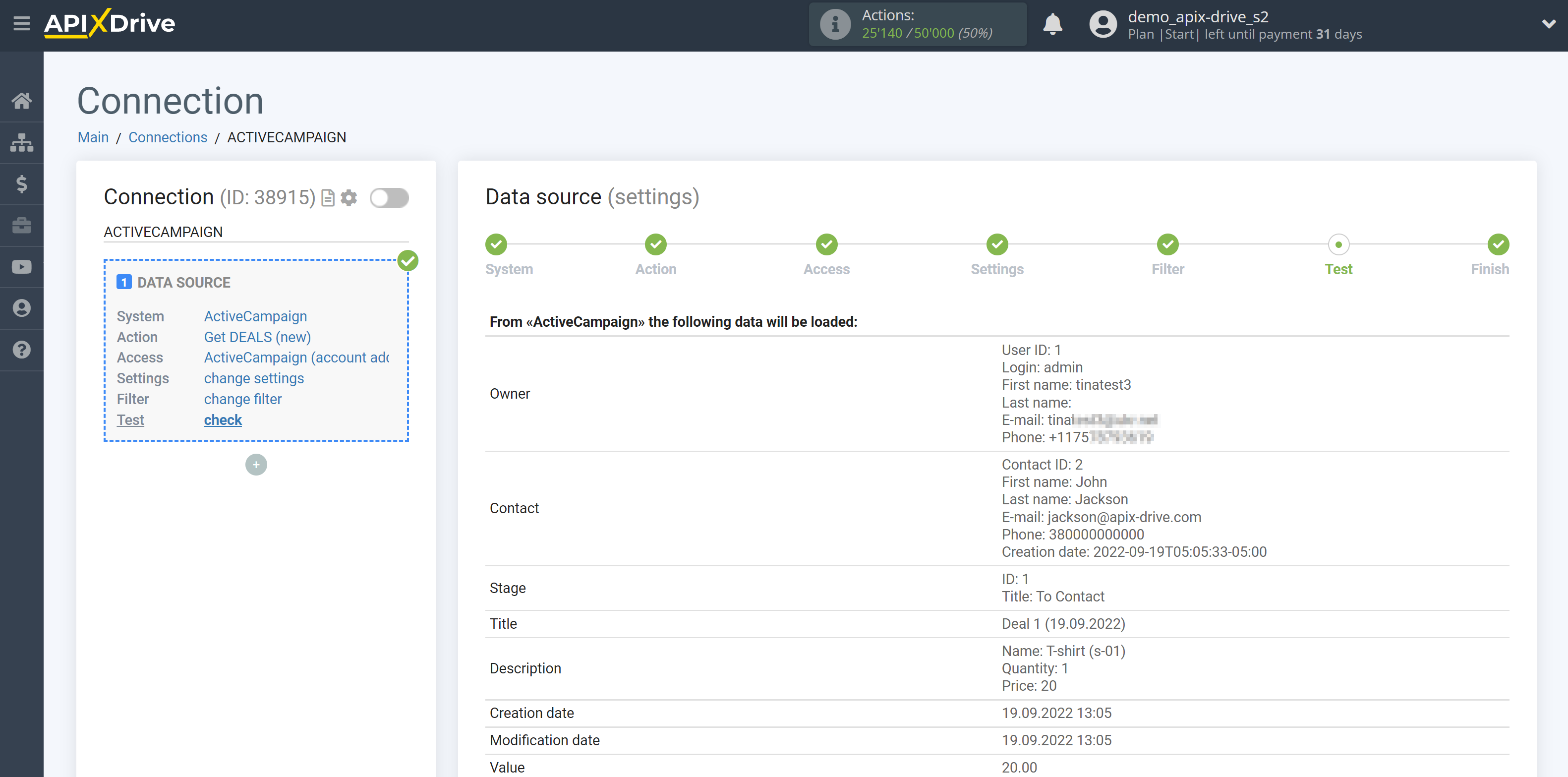Click Phone: 380000000000 text
Screen dimensions: 1568x777
click(1073, 534)
